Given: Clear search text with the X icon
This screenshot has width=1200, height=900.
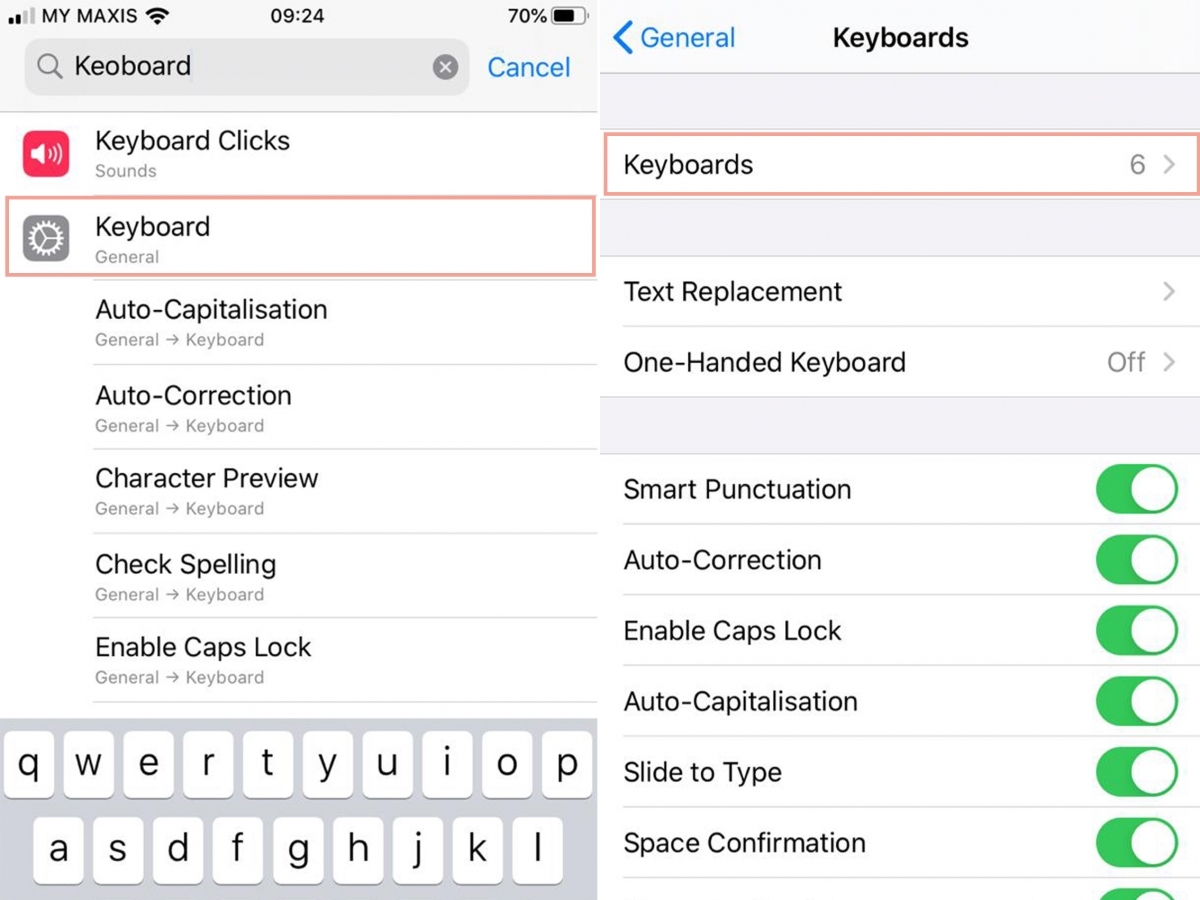Looking at the screenshot, I should [x=445, y=67].
